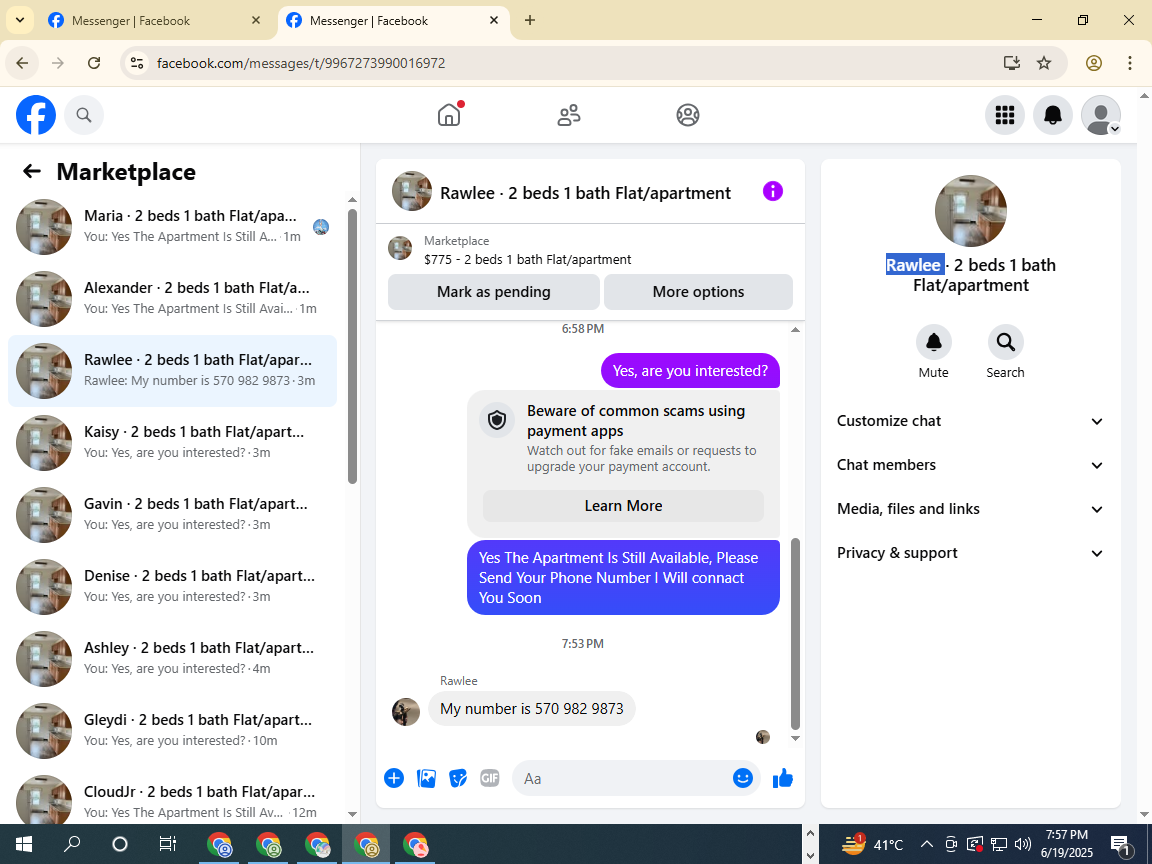Viewport: 1152px width, 864px height.
Task: Click the Mark as pending button
Action: [494, 292]
